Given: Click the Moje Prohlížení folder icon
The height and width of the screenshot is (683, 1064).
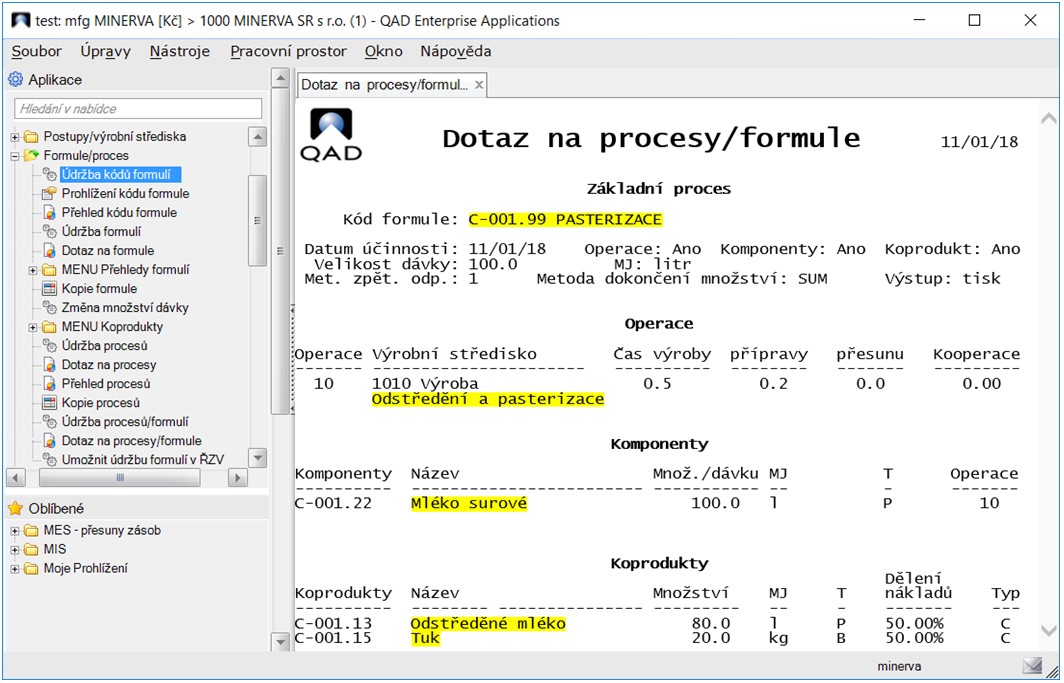Looking at the screenshot, I should click(x=31, y=568).
